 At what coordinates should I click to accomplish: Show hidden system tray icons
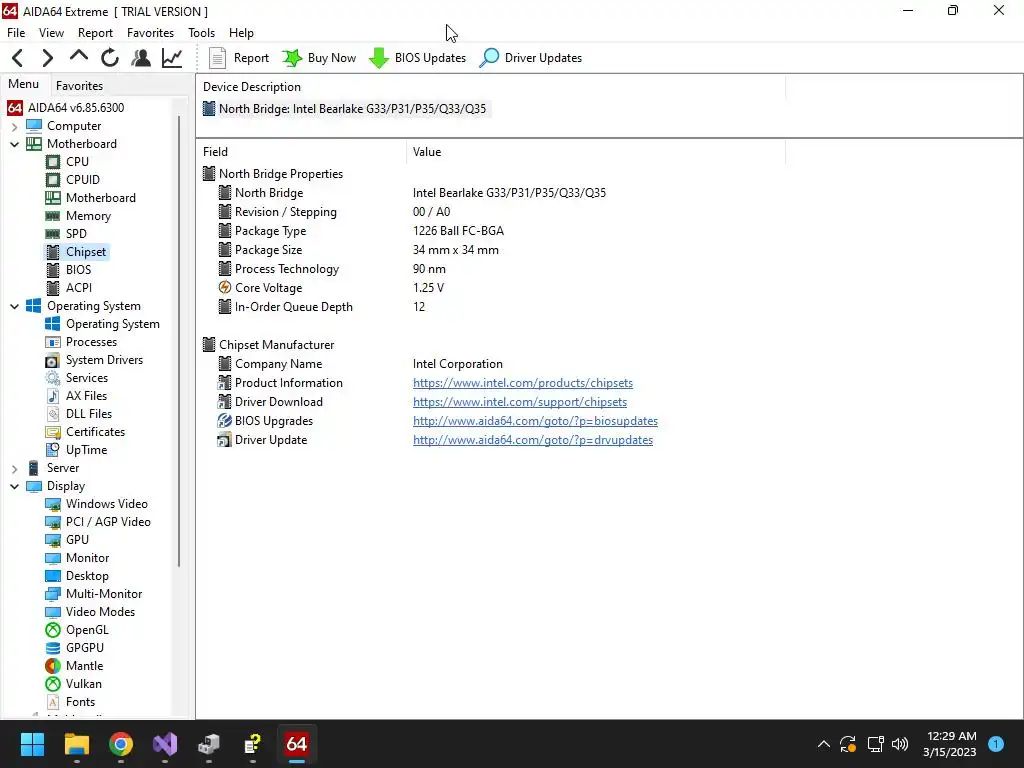coord(824,744)
